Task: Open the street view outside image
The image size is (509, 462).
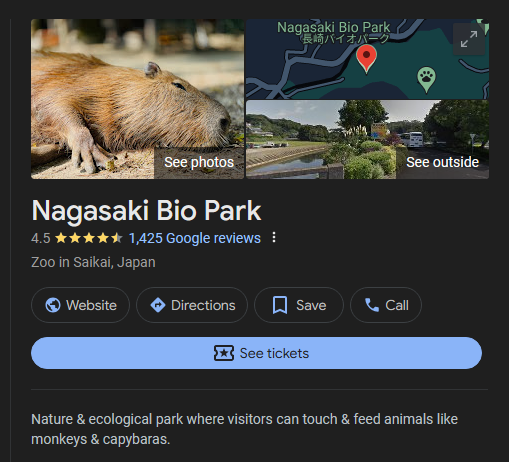Action: click(x=367, y=140)
